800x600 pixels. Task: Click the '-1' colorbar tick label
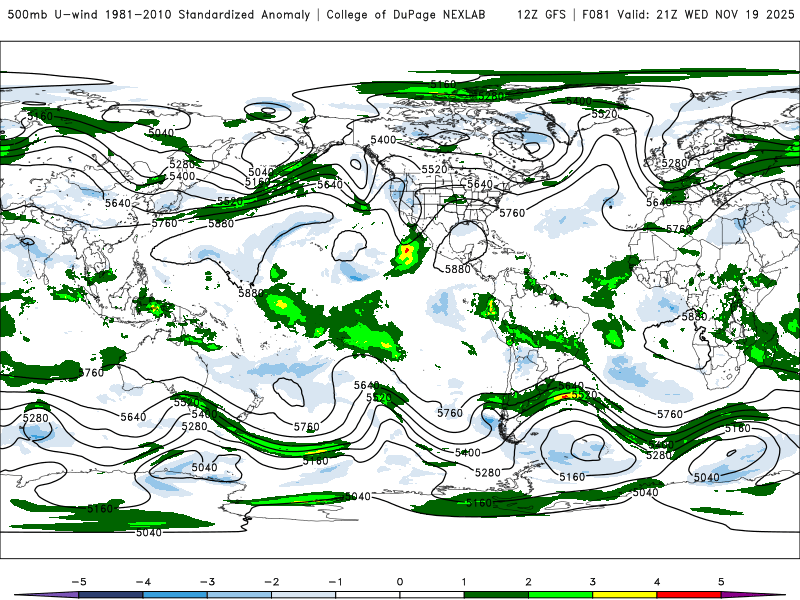[336, 582]
